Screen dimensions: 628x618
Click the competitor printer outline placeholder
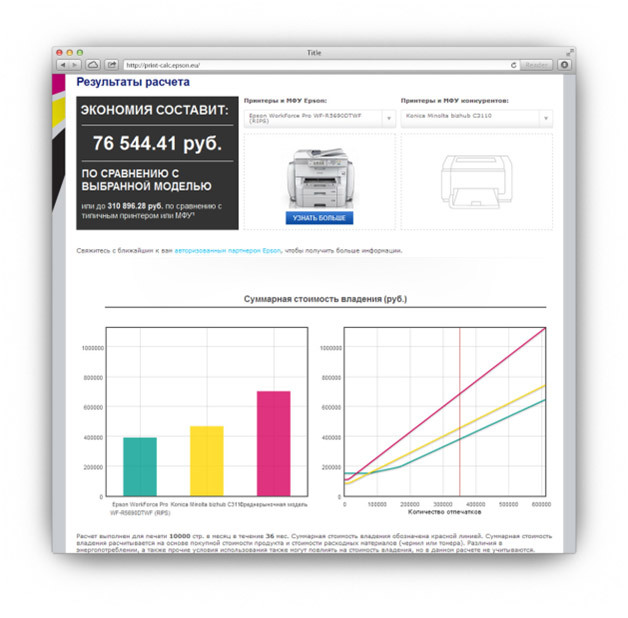tap(477, 181)
